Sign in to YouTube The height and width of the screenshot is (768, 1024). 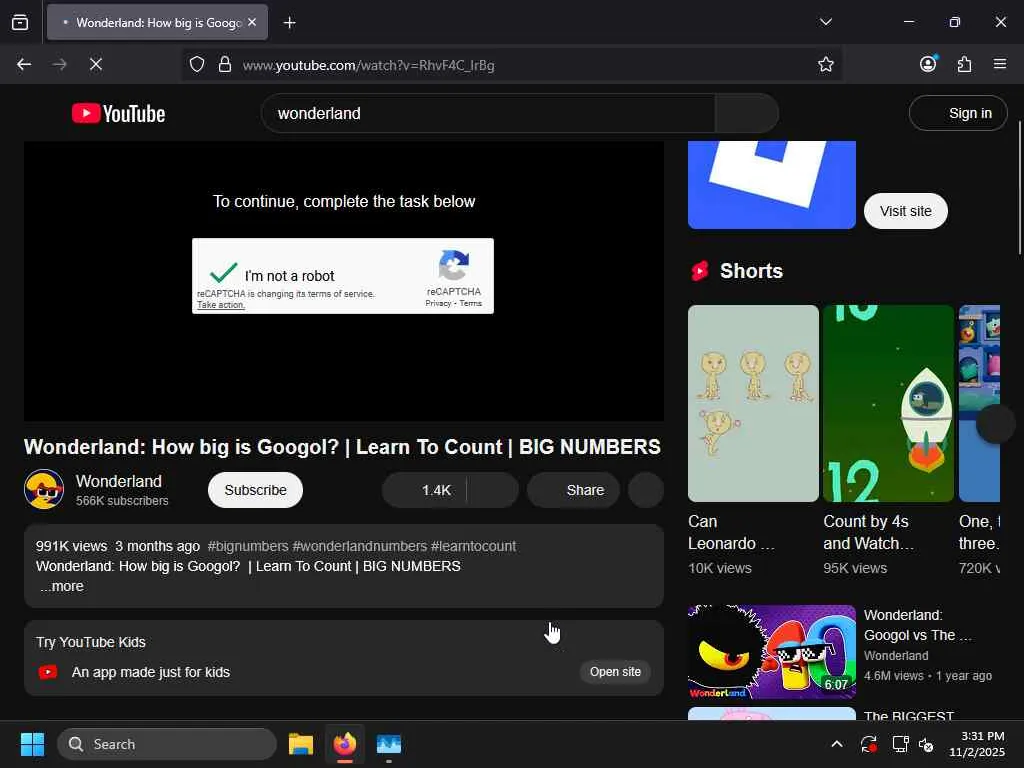[957, 113]
